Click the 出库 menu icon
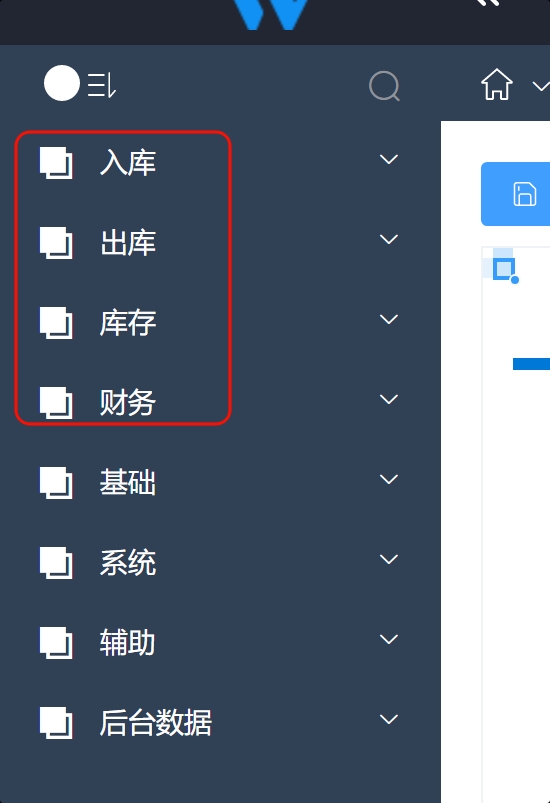Viewport: 550px width, 803px height. [x=56, y=243]
